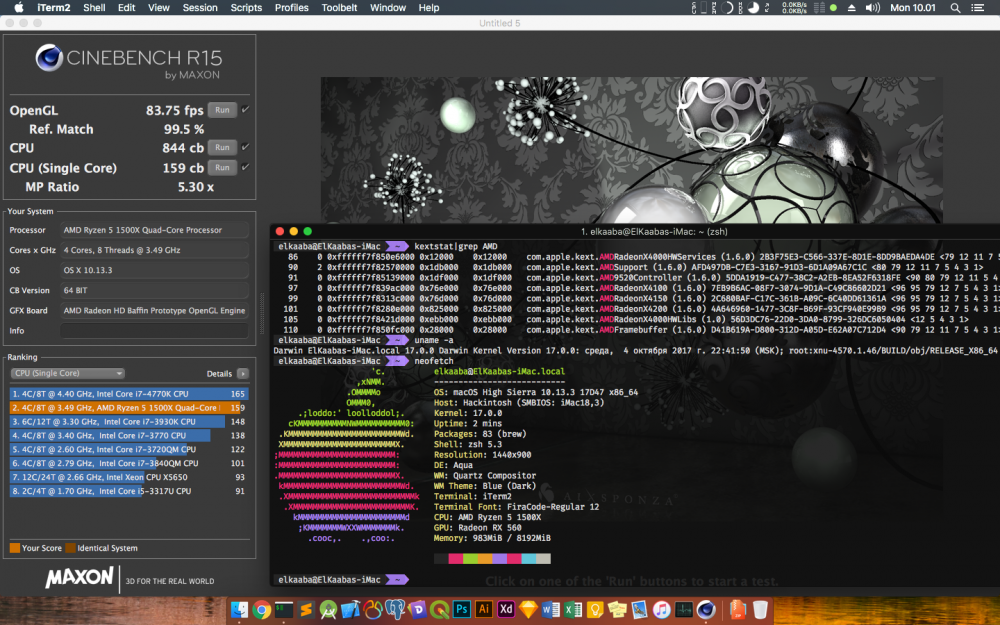Toggle the CPU test checkmark
Image resolution: width=1000 pixels, height=625 pixels.
pos(246,147)
